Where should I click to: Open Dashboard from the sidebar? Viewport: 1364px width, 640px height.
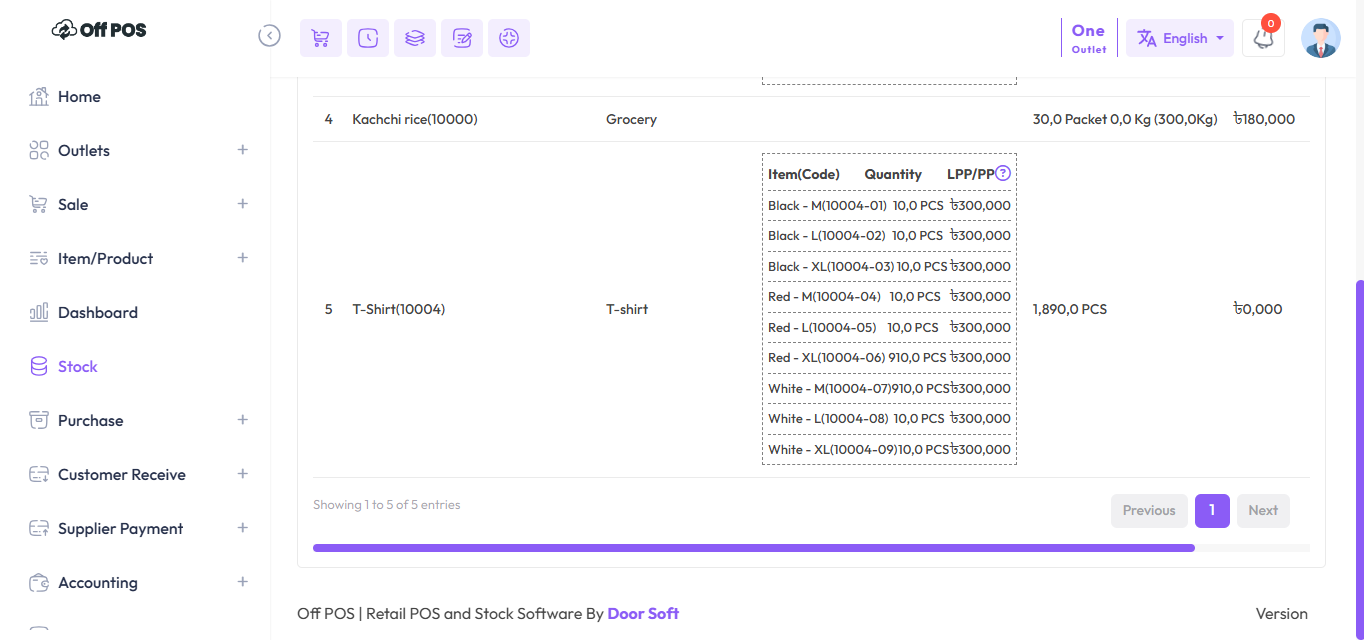coord(97,313)
